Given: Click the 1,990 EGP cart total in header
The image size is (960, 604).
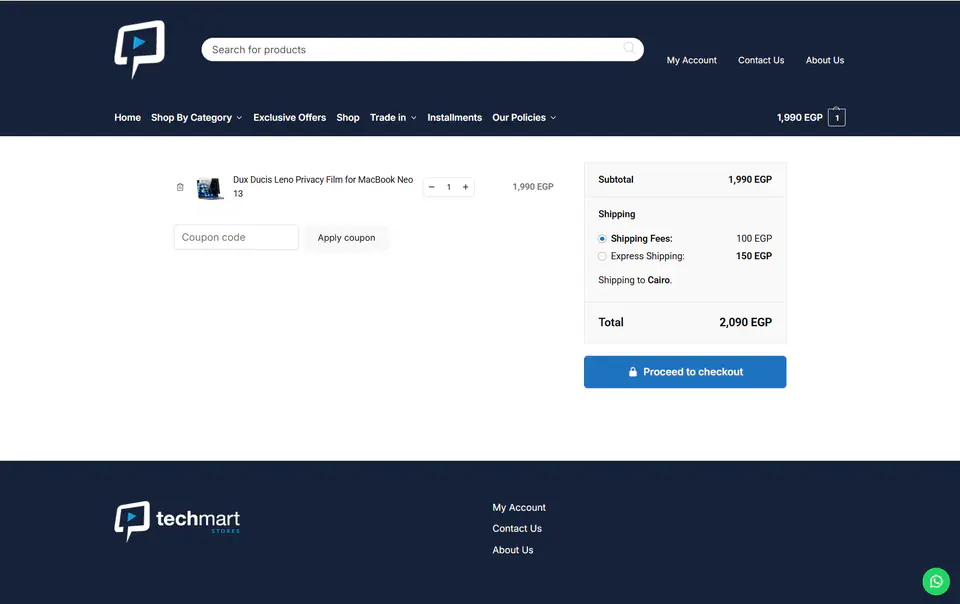Looking at the screenshot, I should point(799,117).
